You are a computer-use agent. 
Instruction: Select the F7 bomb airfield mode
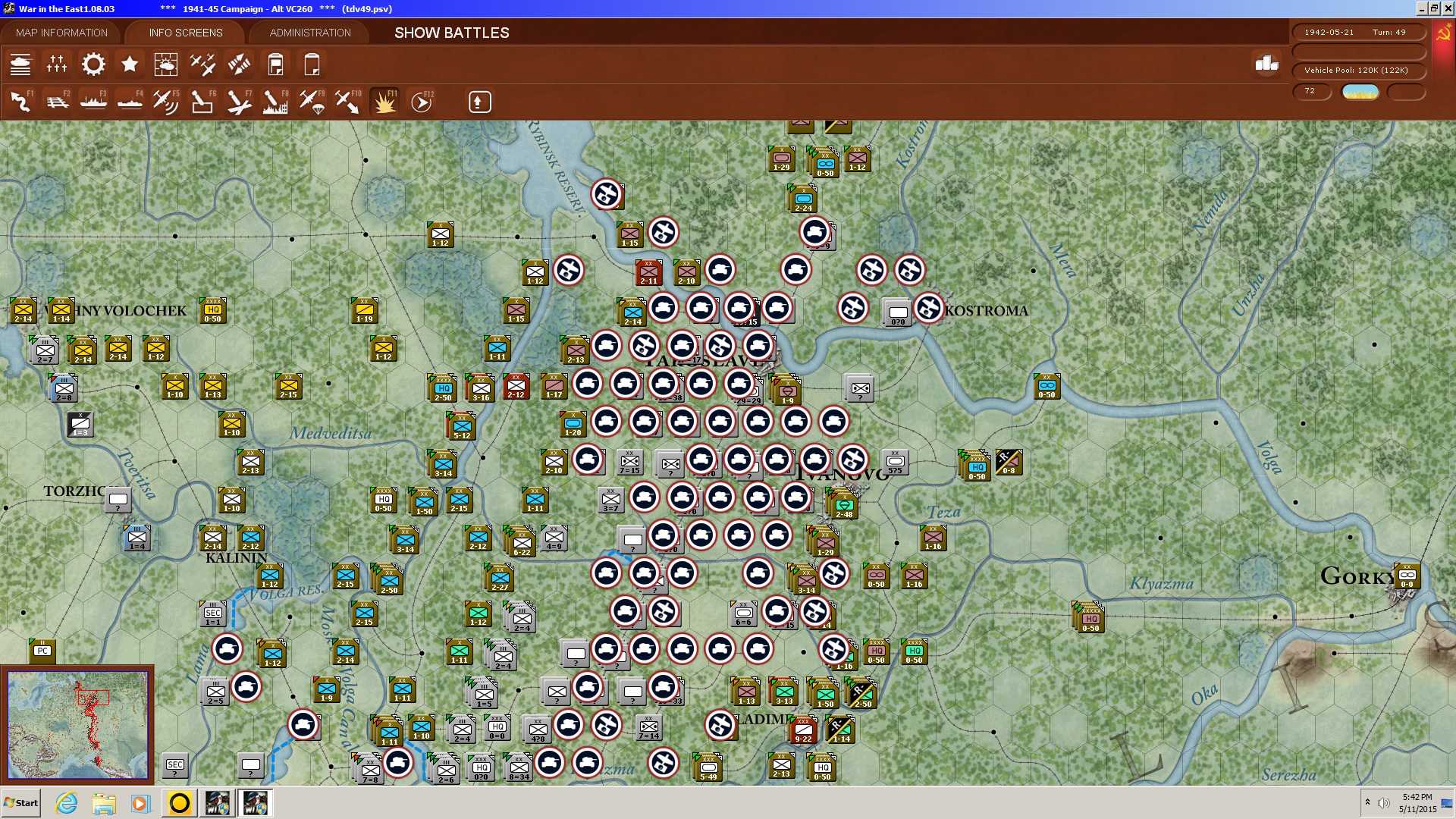click(x=239, y=102)
